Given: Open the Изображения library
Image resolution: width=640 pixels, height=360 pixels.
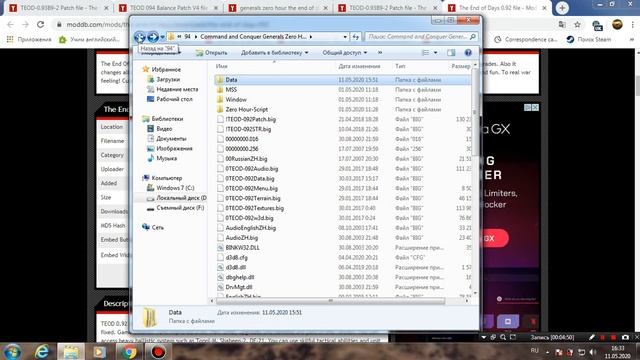Looking at the screenshot, I should (x=174, y=149).
